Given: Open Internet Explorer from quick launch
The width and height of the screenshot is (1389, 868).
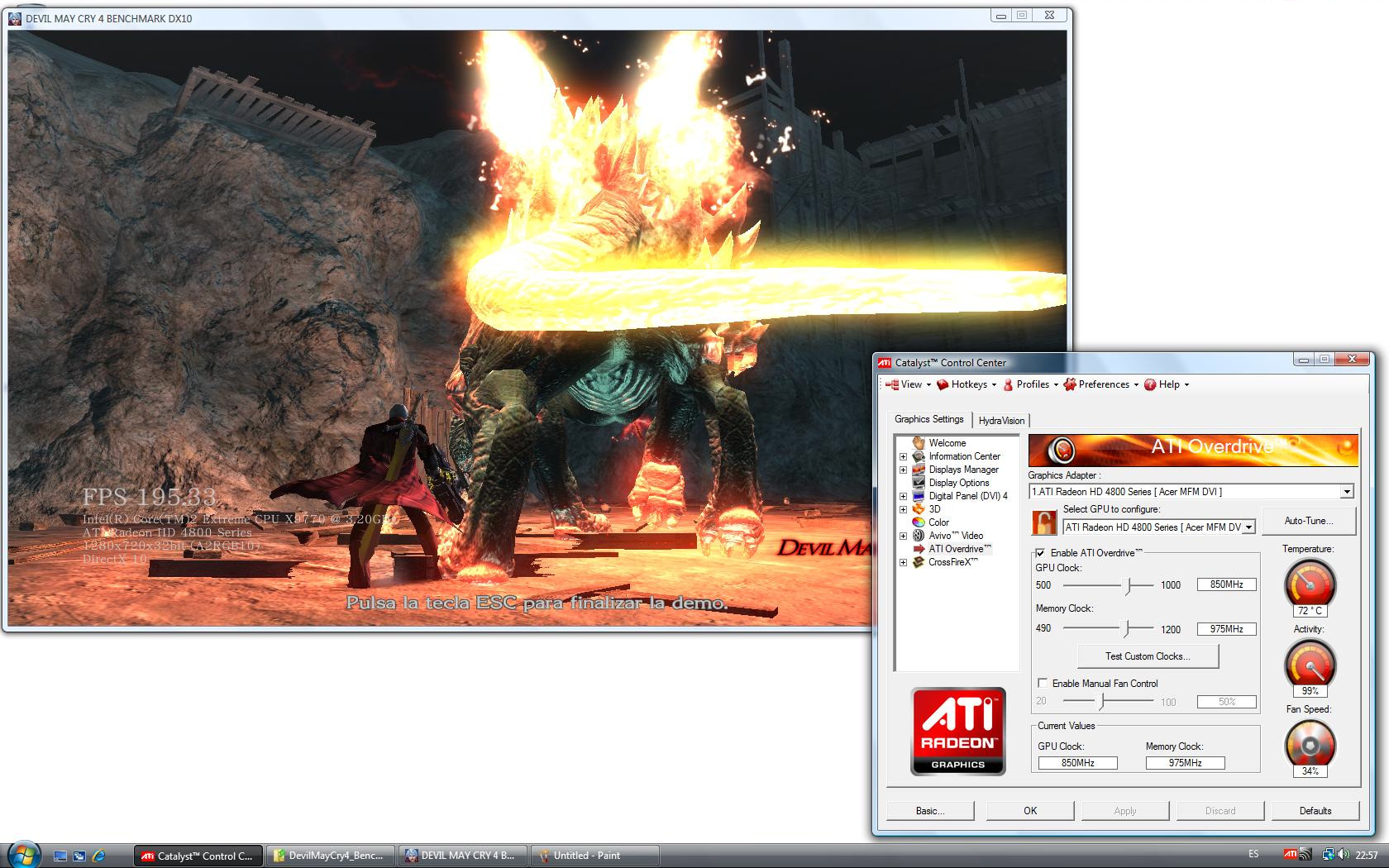Looking at the screenshot, I should pos(99,856).
